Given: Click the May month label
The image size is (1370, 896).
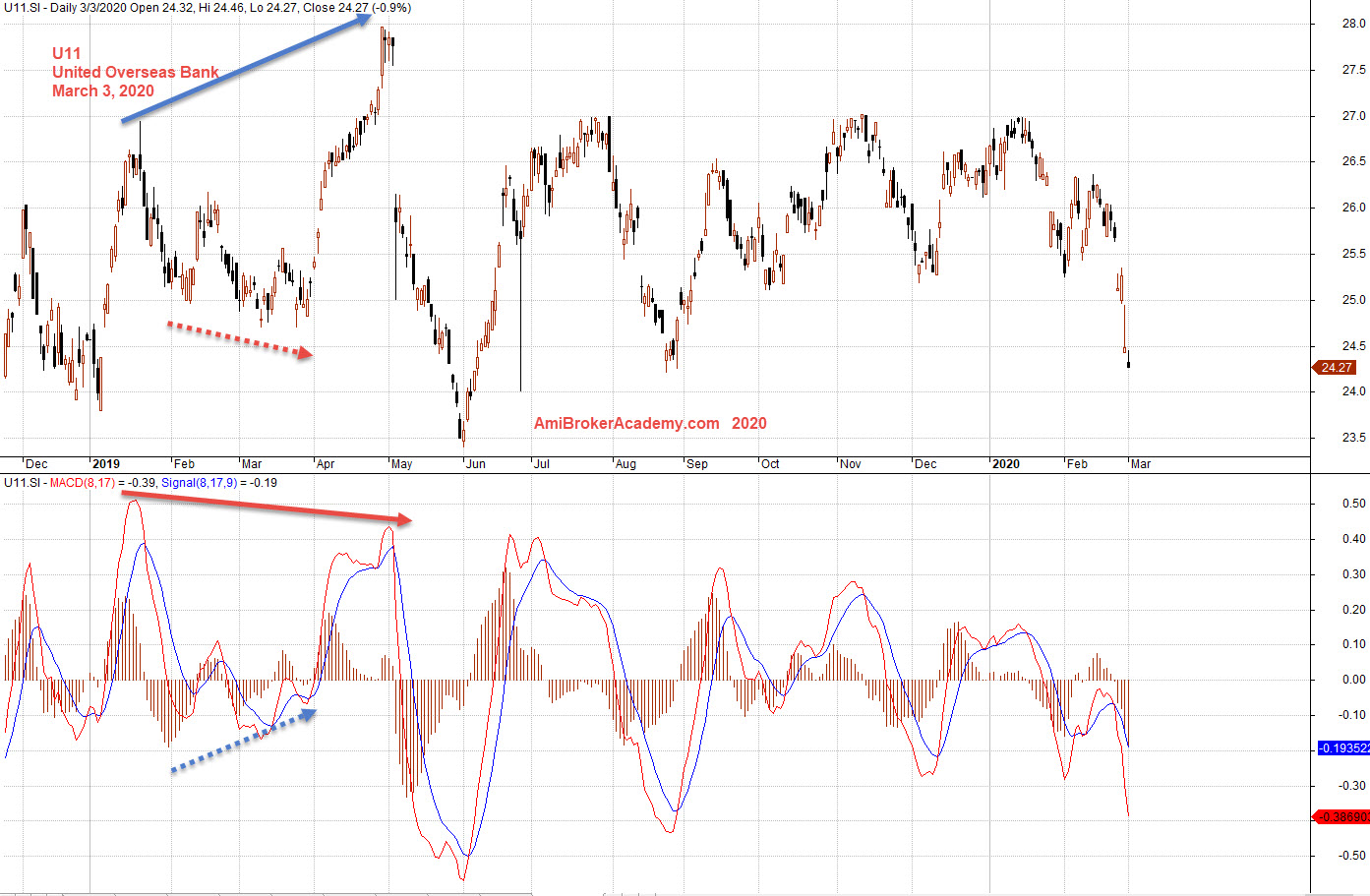Looking at the screenshot, I should click(x=401, y=464).
